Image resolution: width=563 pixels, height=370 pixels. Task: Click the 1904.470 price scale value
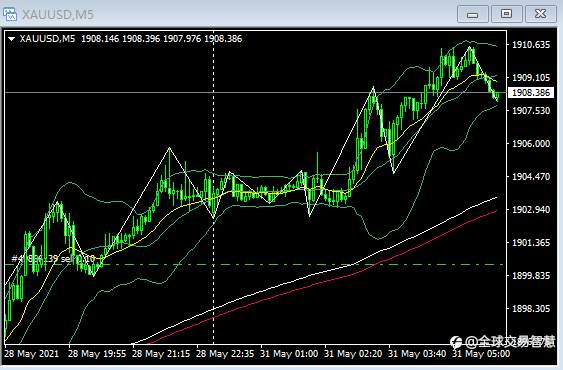click(x=531, y=177)
